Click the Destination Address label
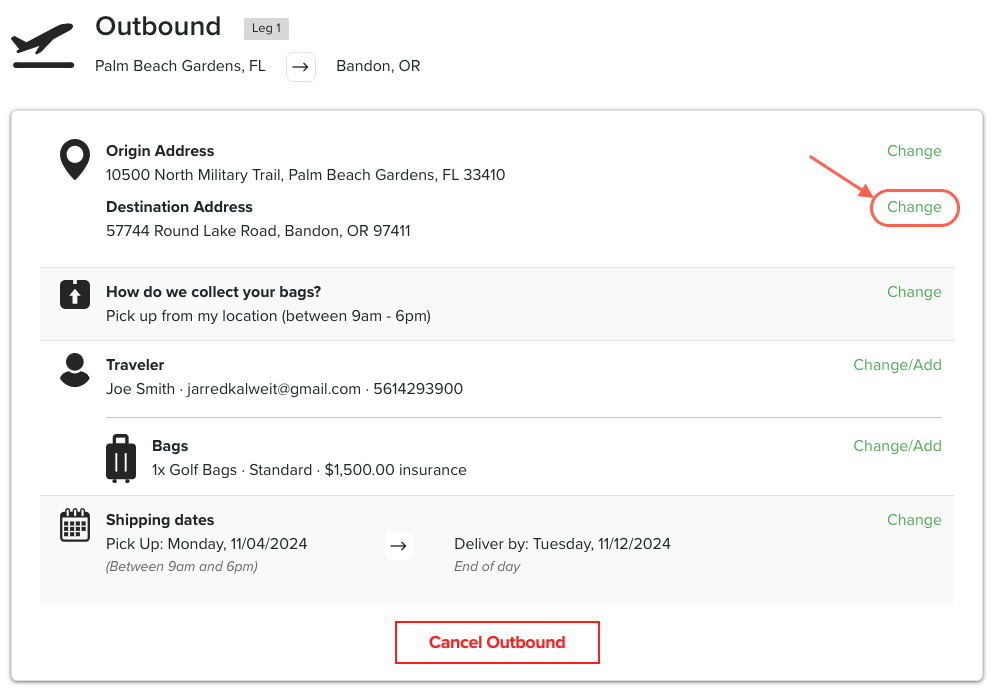This screenshot has width=994, height=691. [179, 207]
